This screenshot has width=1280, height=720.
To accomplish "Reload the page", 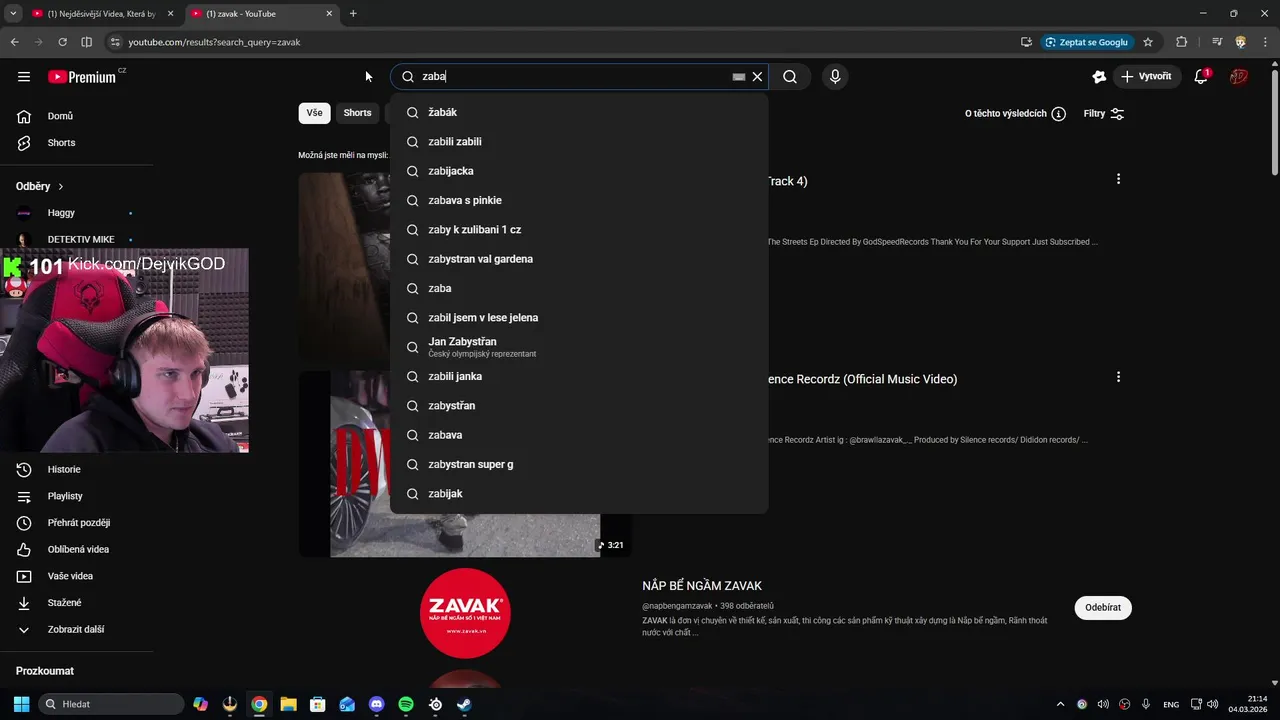I will coord(62,42).
